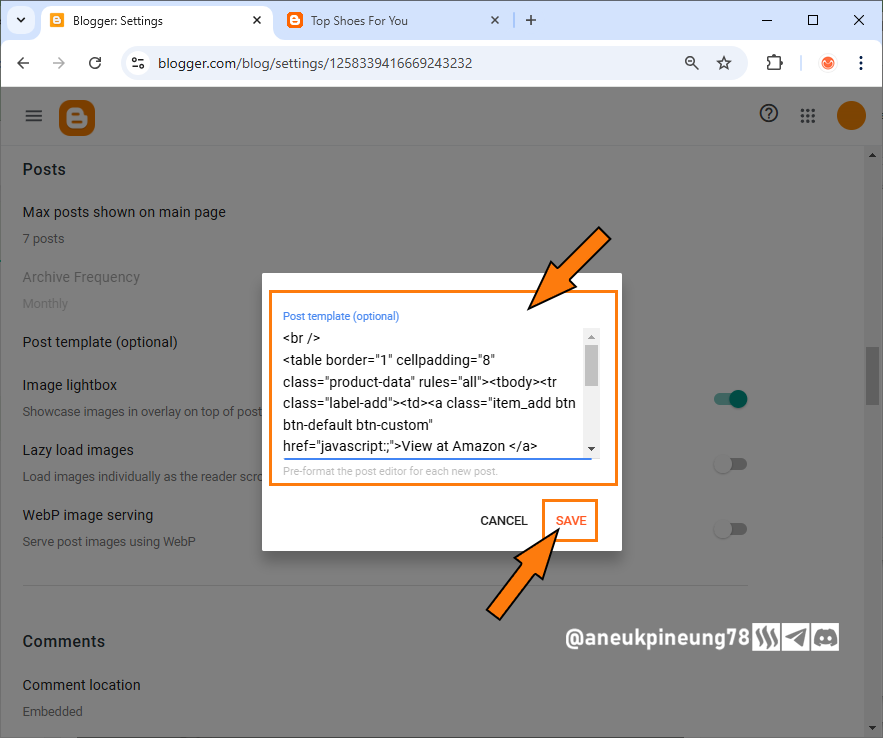Go back to previous page
The height and width of the screenshot is (738, 883).
click(23, 63)
